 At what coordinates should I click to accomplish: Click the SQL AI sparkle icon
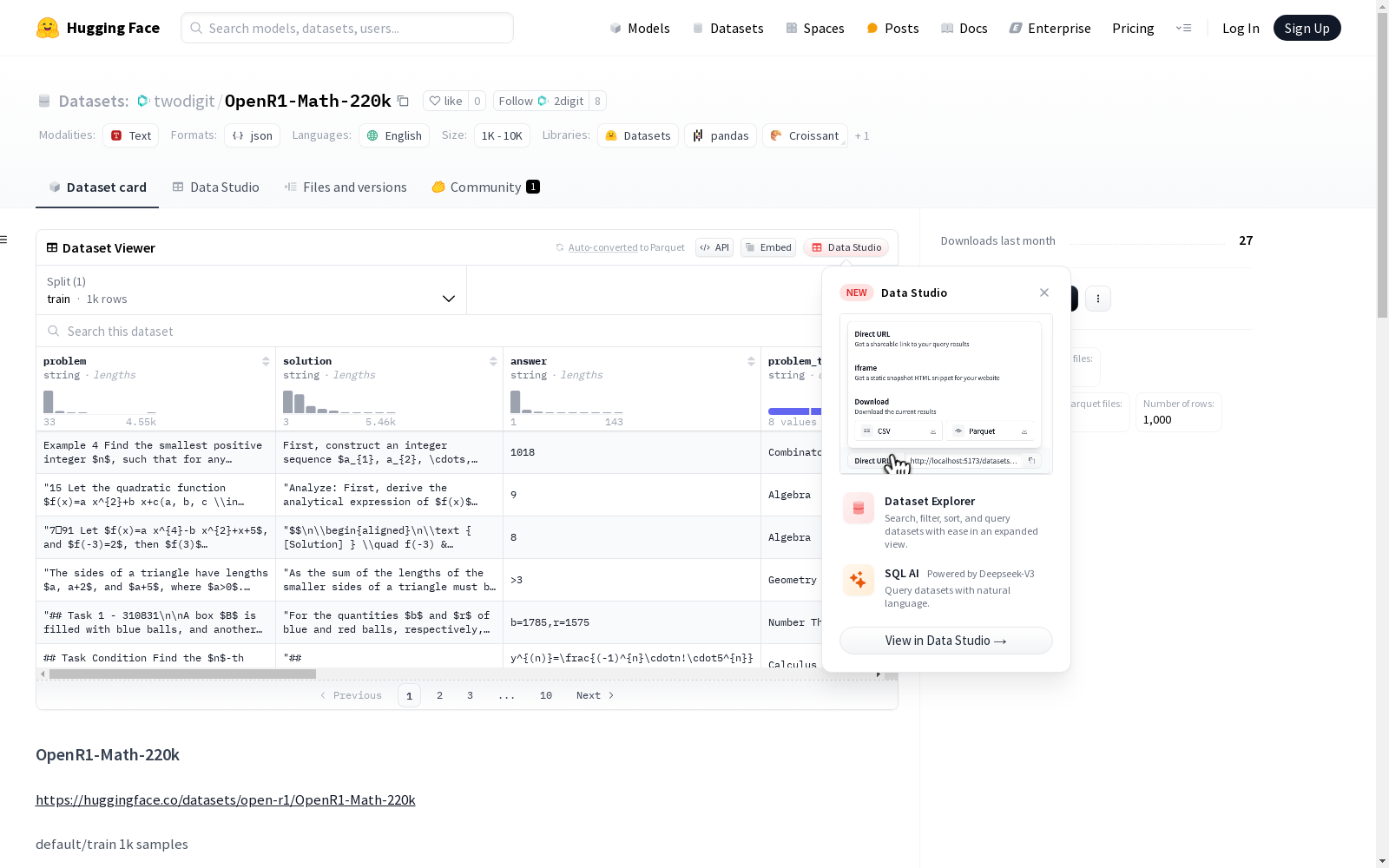point(859,580)
